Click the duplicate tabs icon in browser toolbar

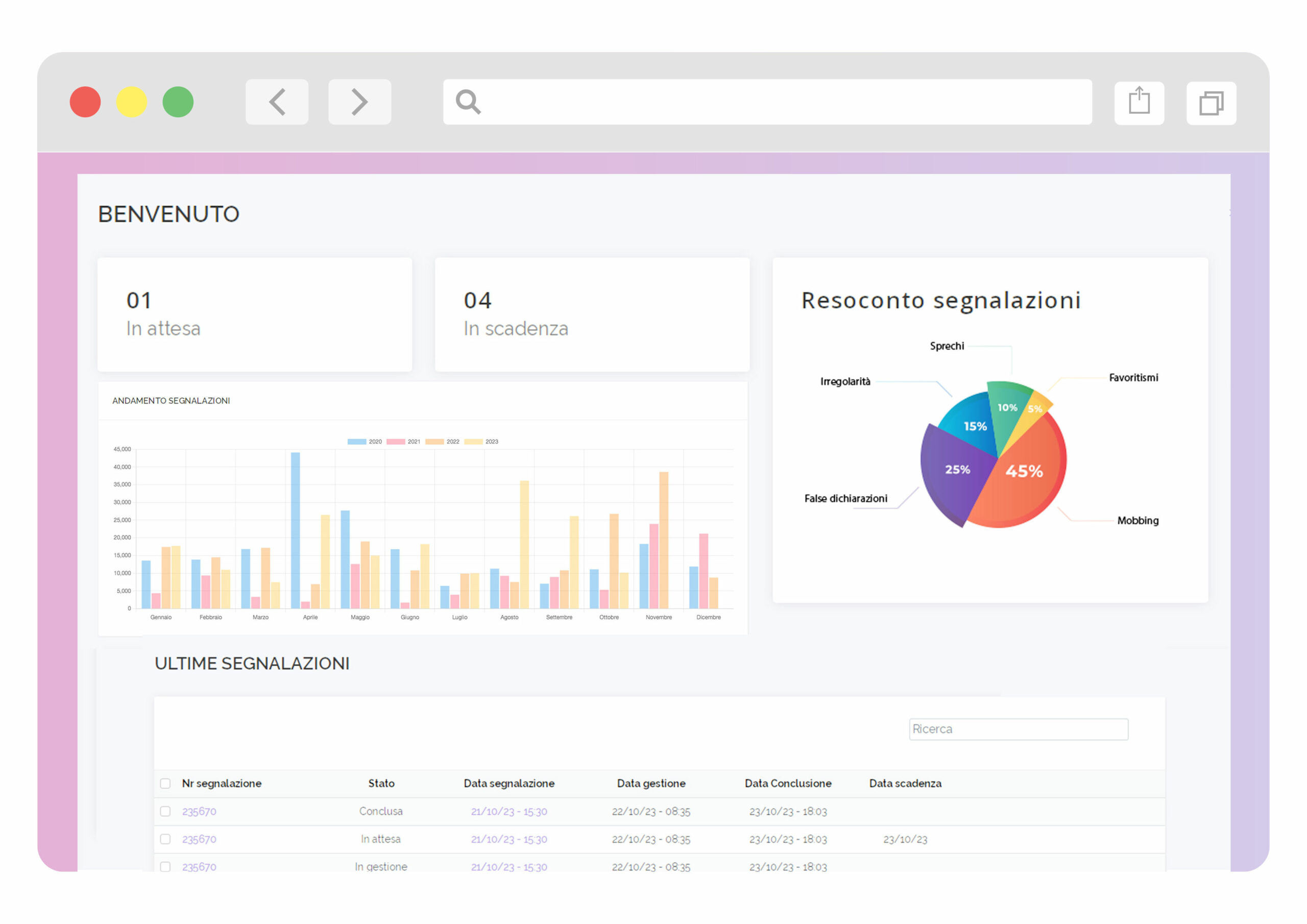(x=1211, y=103)
